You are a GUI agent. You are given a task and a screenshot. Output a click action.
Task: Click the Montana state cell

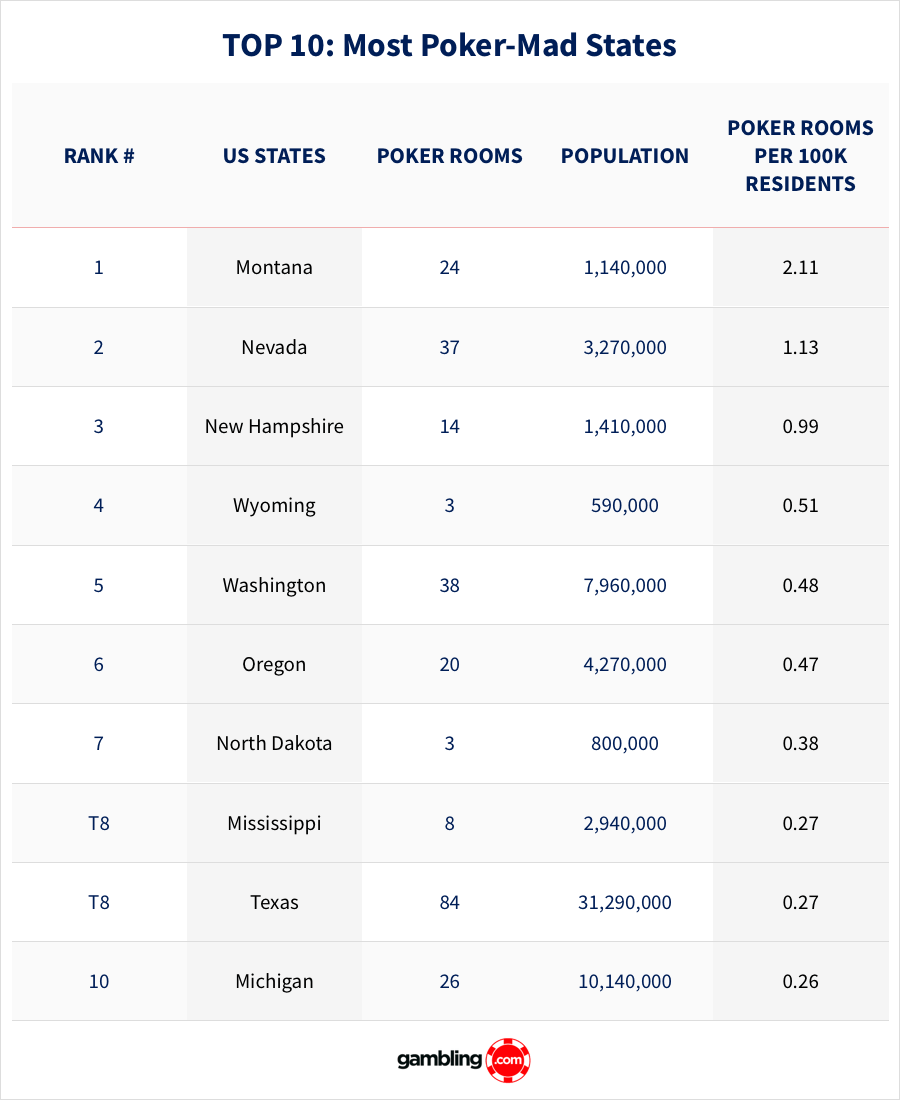[x=274, y=267]
